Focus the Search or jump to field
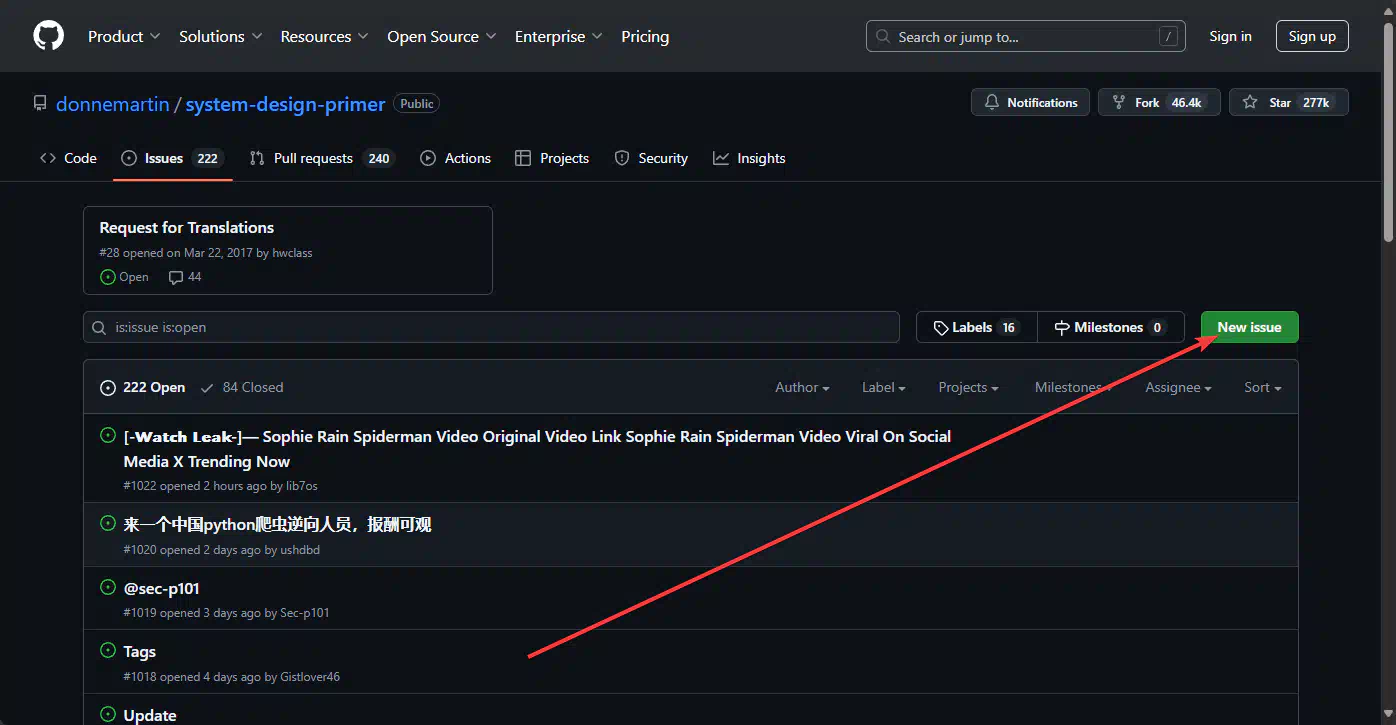Screen dimensions: 1396x725 pyautogui.click(x=1025, y=36)
